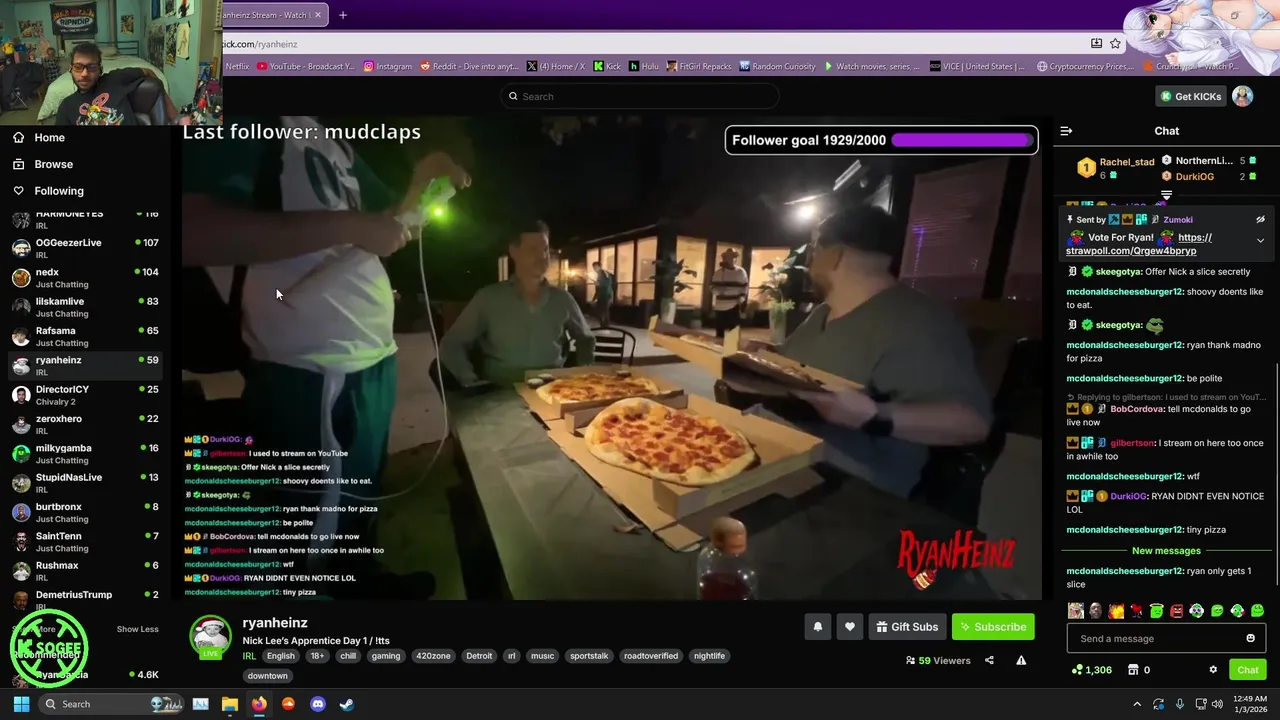Select NorthernLi... in gifters leaderboard
The image size is (1280, 720).
tap(1203, 160)
